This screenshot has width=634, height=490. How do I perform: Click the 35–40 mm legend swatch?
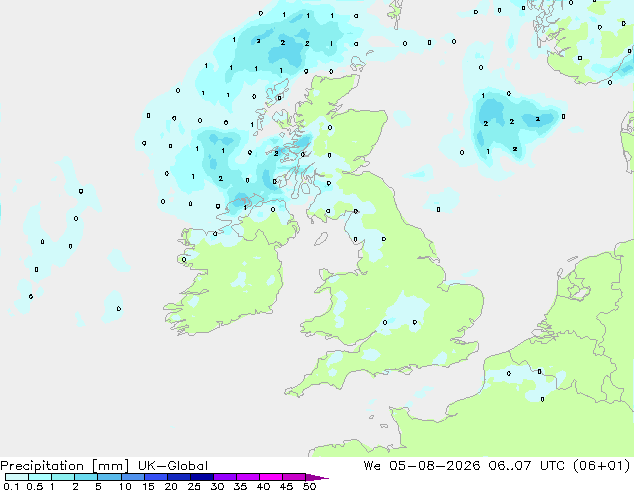pyautogui.click(x=247, y=477)
